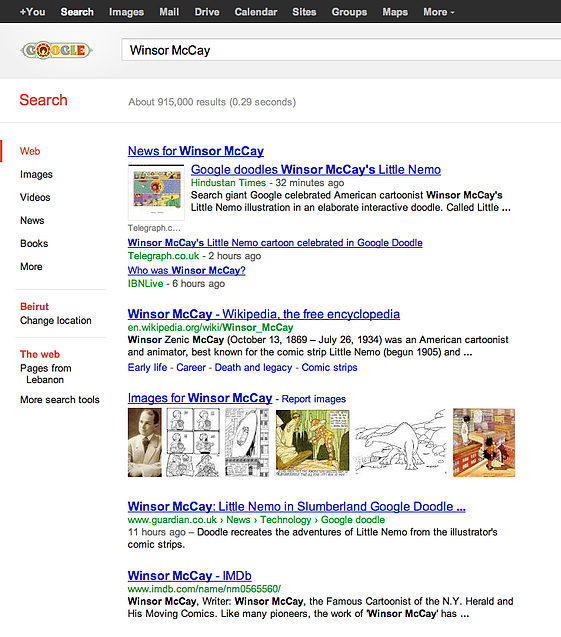Click Telegraph.co.uk source label
The height and width of the screenshot is (637, 561).
[x=163, y=256]
